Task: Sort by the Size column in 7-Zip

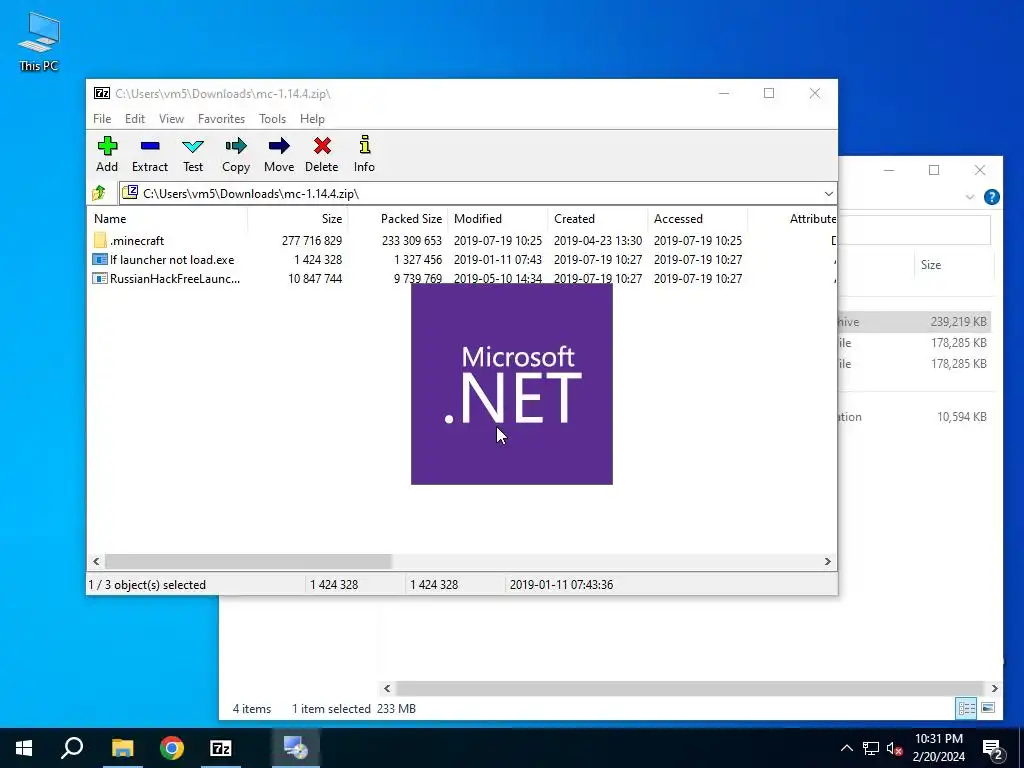Action: point(297,219)
